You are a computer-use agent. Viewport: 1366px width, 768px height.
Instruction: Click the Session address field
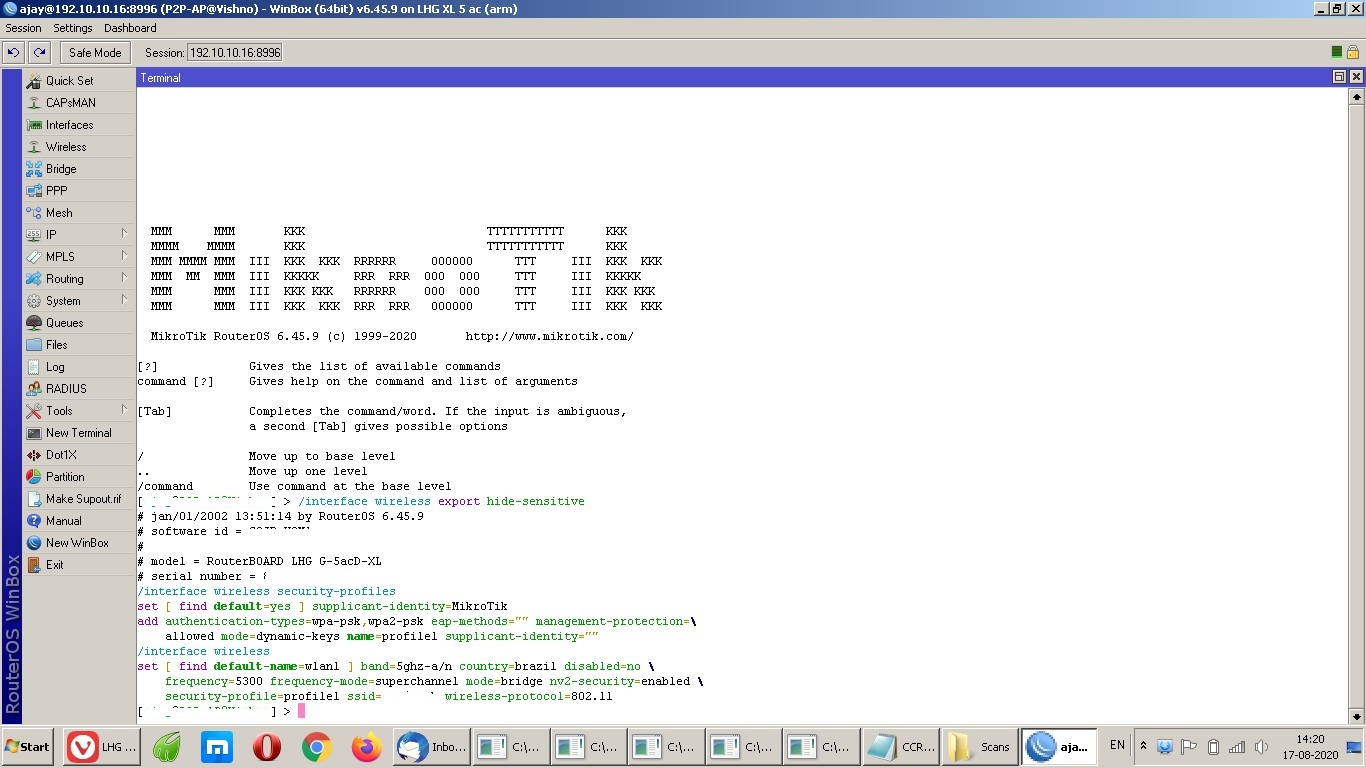pos(235,52)
